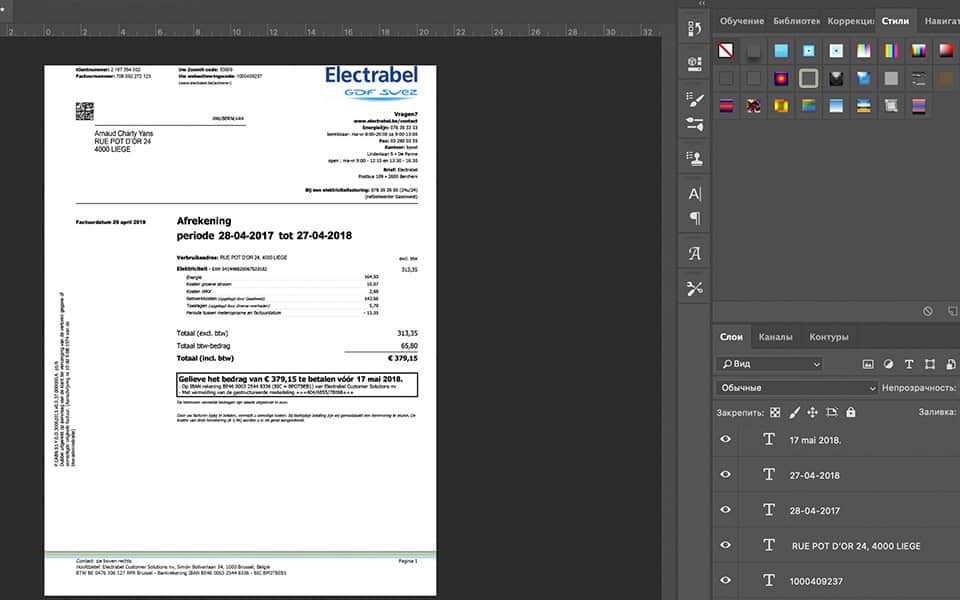Apply the beige outlined frame style swatch
The image size is (960, 600).
808,78
